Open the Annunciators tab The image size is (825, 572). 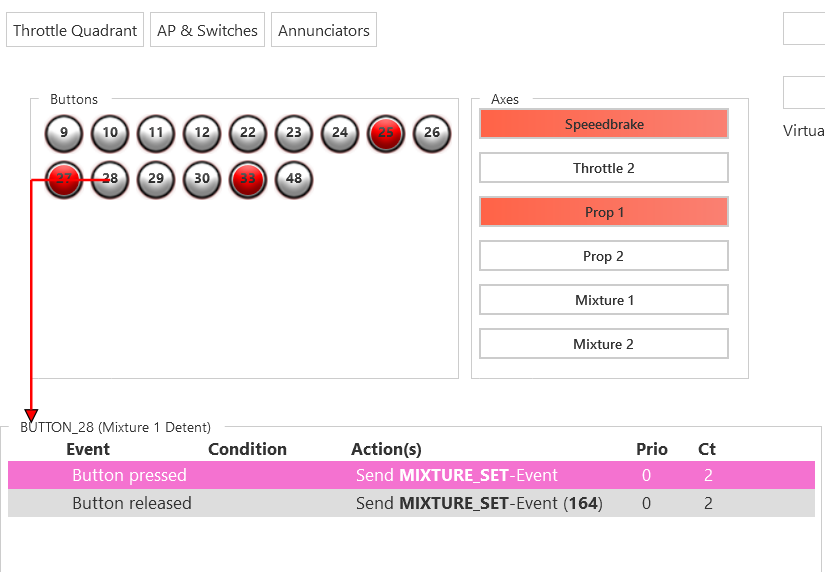point(324,30)
